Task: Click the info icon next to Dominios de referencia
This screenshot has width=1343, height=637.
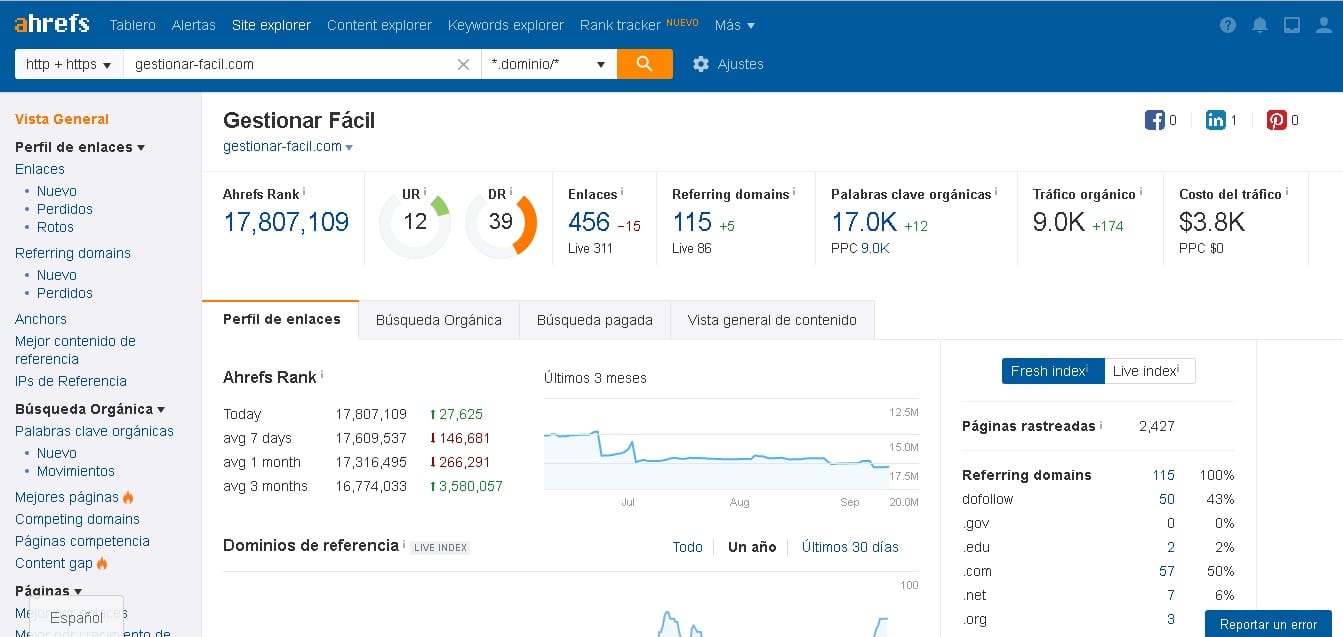Action: point(404,544)
